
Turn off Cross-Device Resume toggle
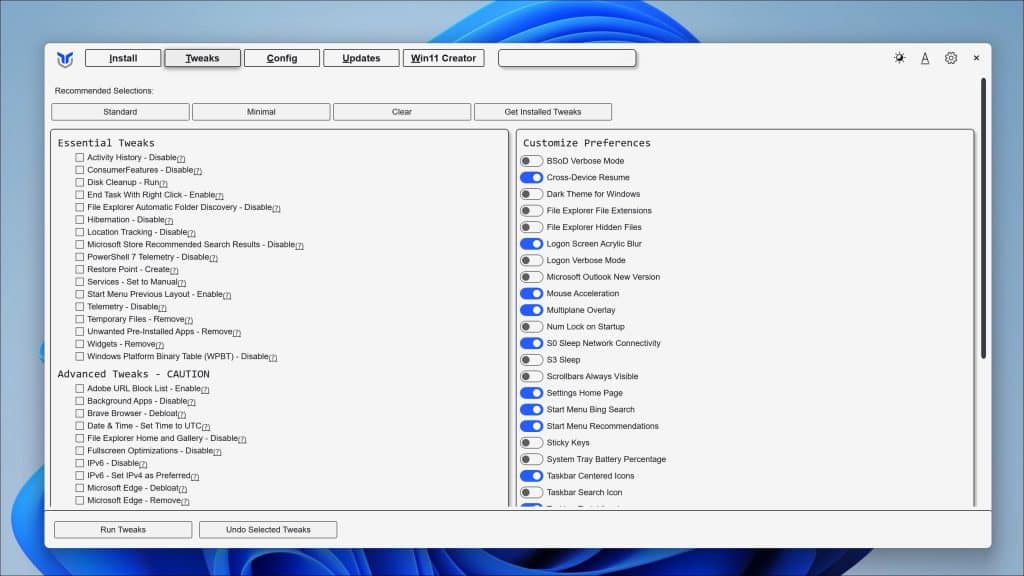coord(532,178)
